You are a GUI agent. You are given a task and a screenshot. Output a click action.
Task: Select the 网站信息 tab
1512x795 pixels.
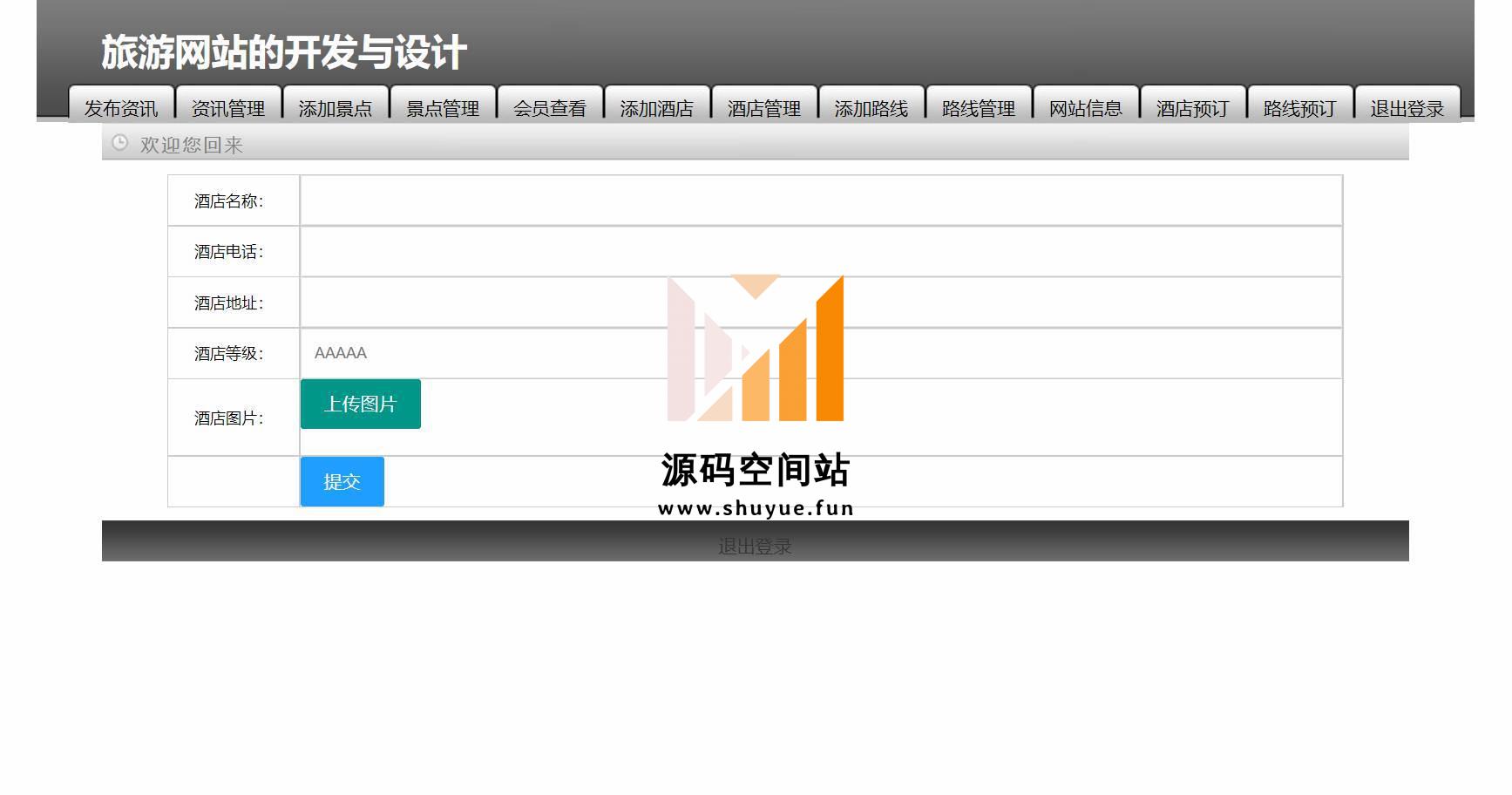point(1087,105)
